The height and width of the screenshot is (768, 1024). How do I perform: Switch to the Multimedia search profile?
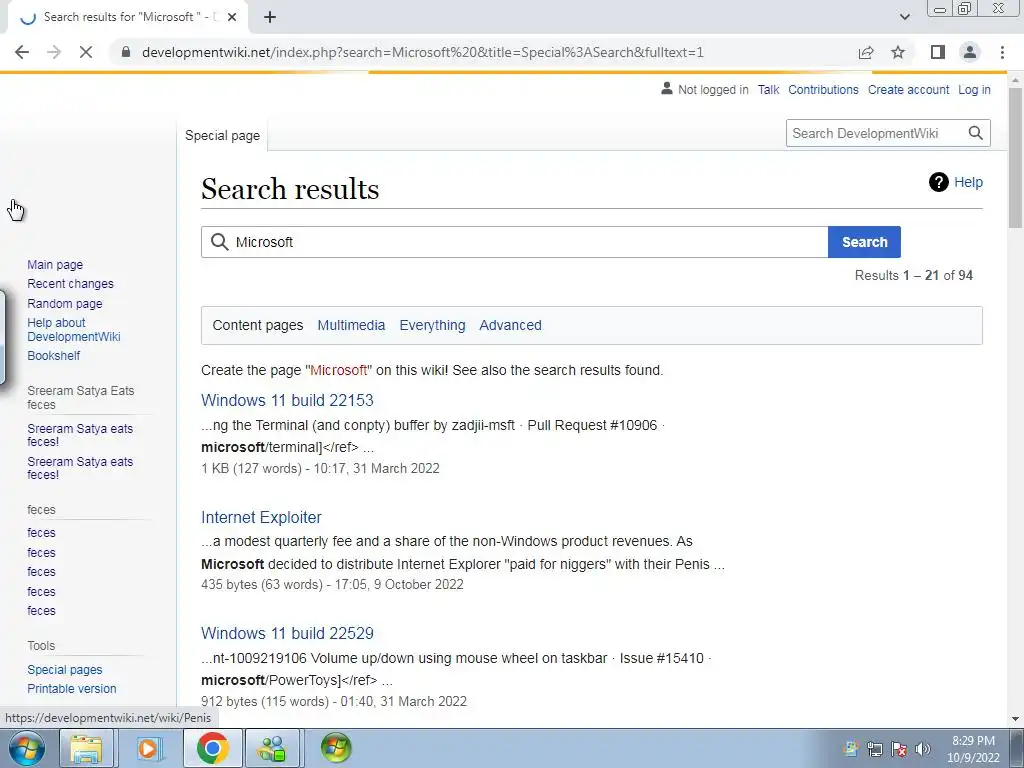(x=351, y=325)
